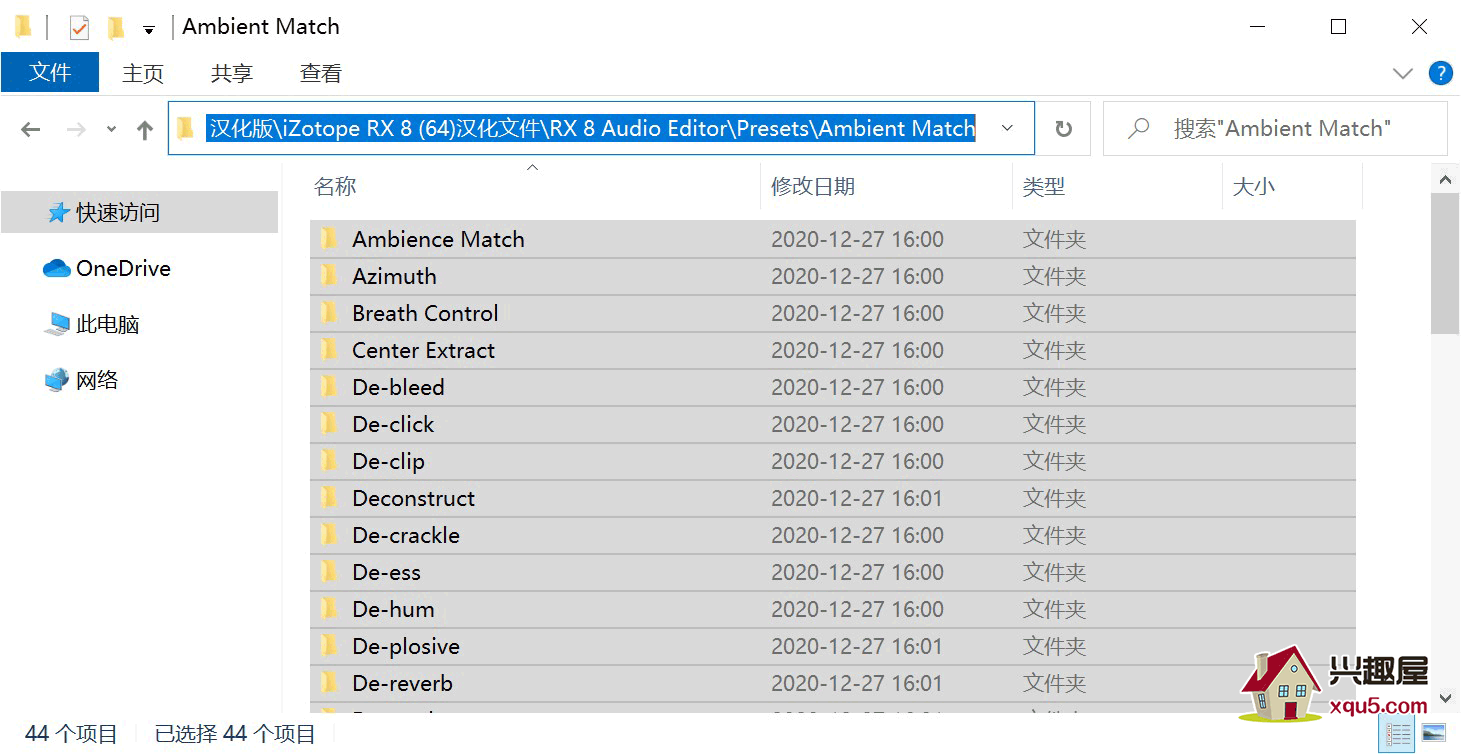Select the De-crackle folder name
The image size is (1461, 754).
tap(406, 535)
